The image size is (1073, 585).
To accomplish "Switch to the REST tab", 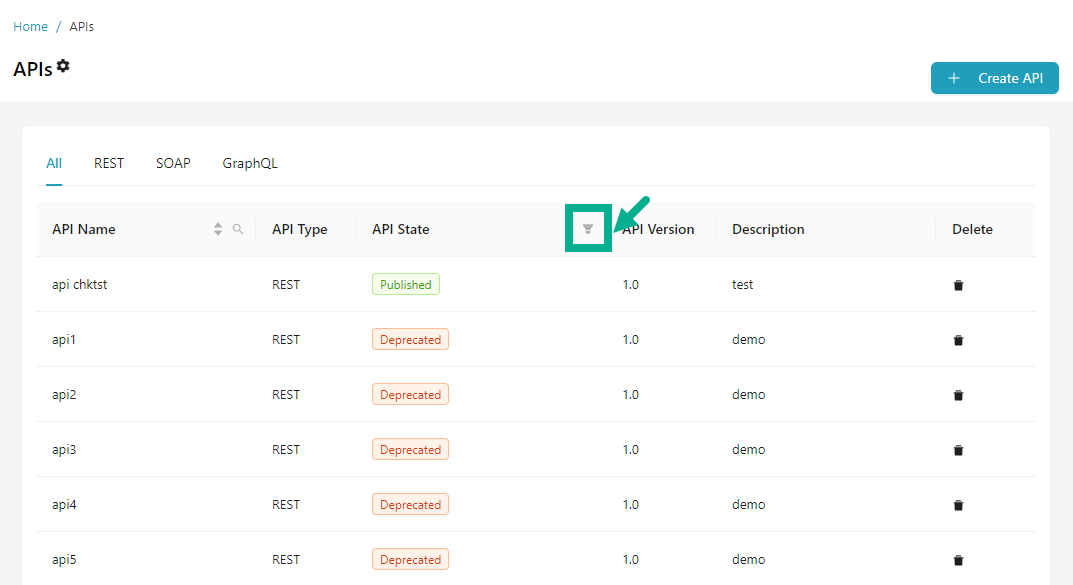I will point(109,163).
